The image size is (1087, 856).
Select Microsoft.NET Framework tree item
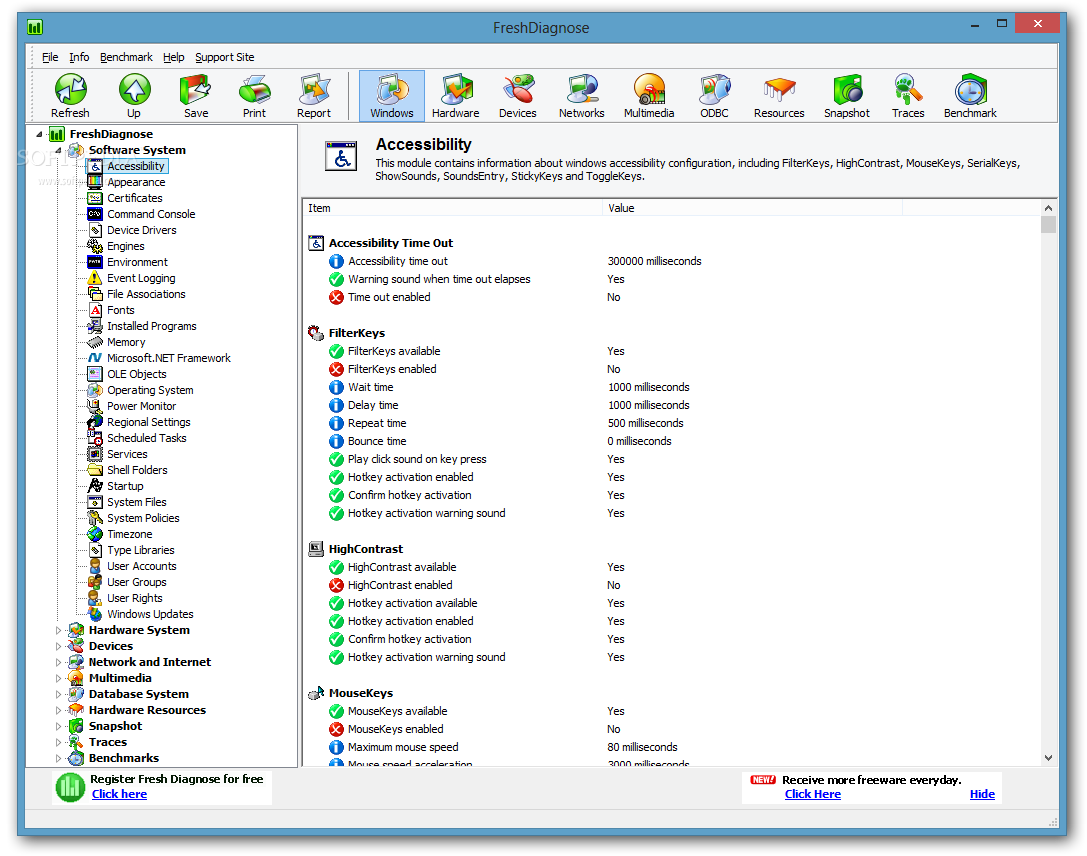click(168, 358)
